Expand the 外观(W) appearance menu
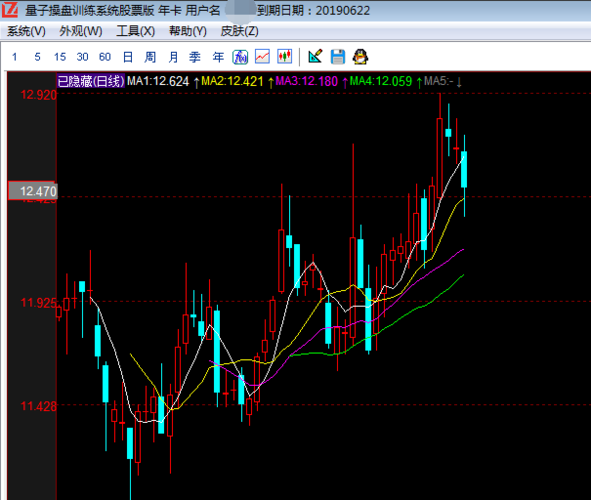Image resolution: width=591 pixels, height=500 pixels. pos(81,31)
